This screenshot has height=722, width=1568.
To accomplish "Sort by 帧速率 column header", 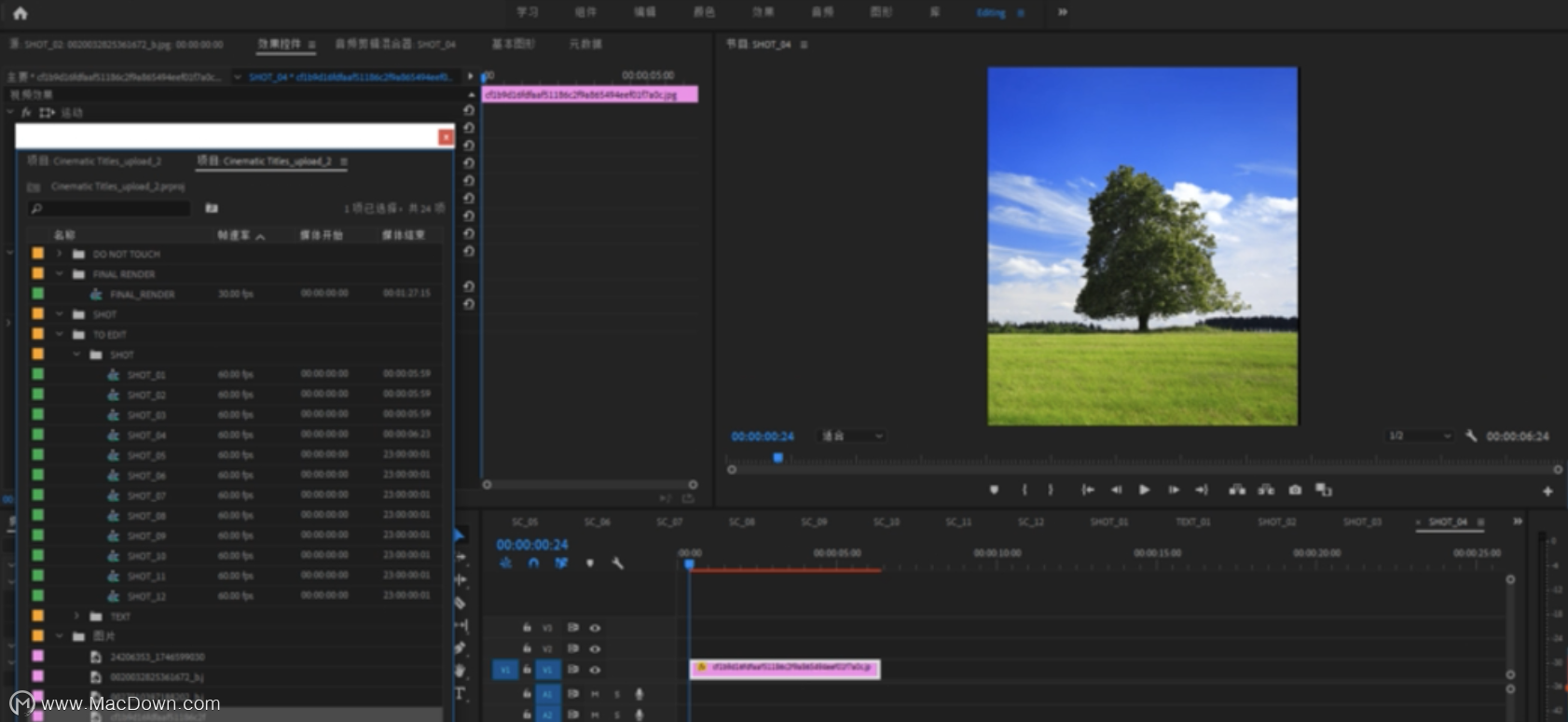I will click(x=234, y=235).
